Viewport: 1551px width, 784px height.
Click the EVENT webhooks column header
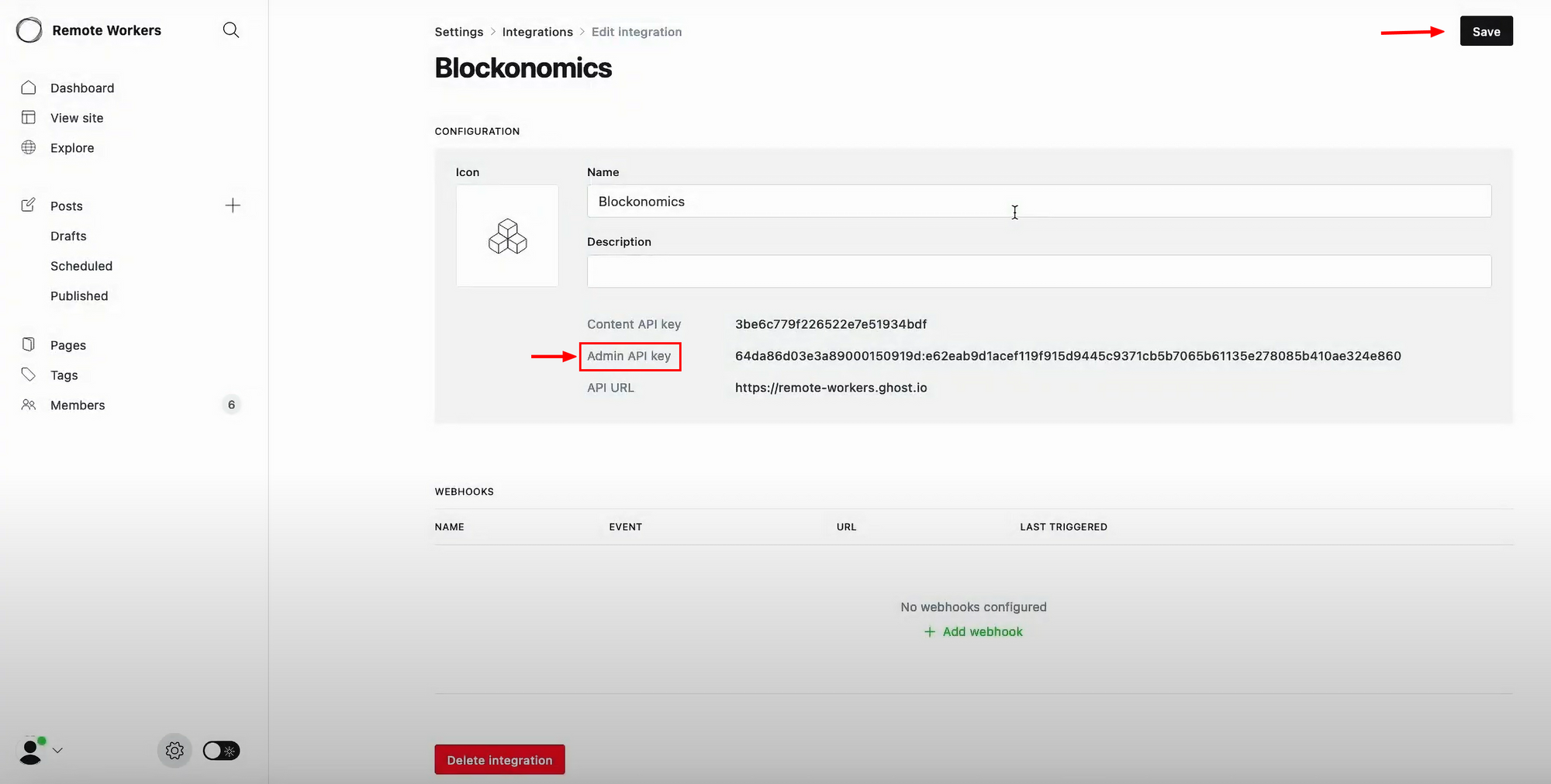click(625, 527)
